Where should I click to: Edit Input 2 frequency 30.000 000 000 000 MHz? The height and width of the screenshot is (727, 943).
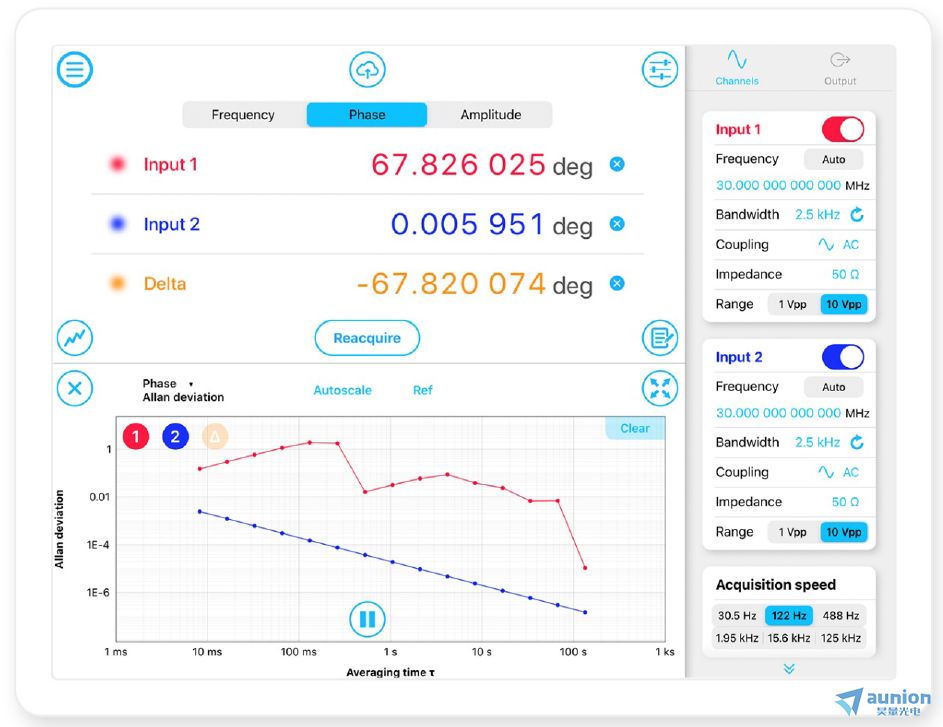793,414
